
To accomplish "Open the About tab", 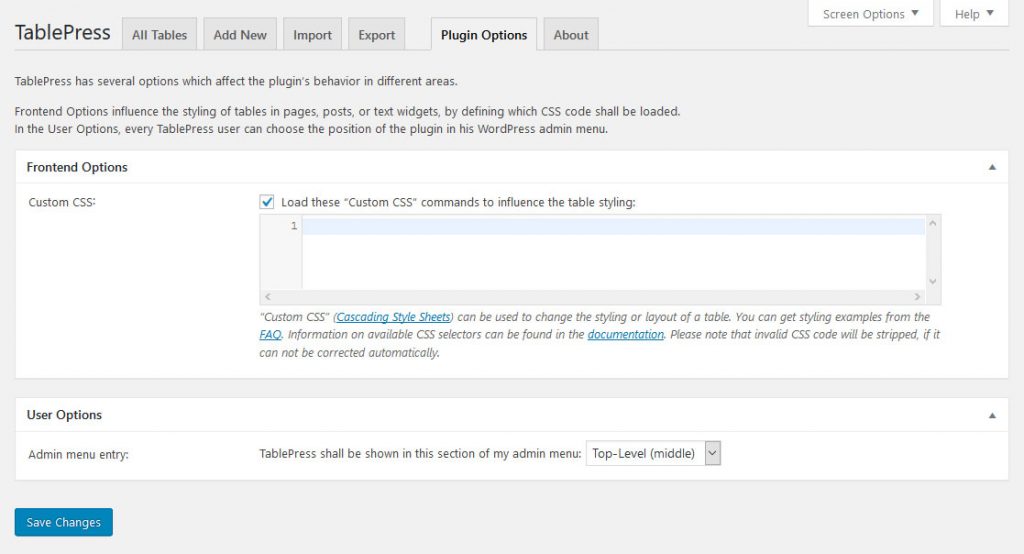I will tap(571, 35).
